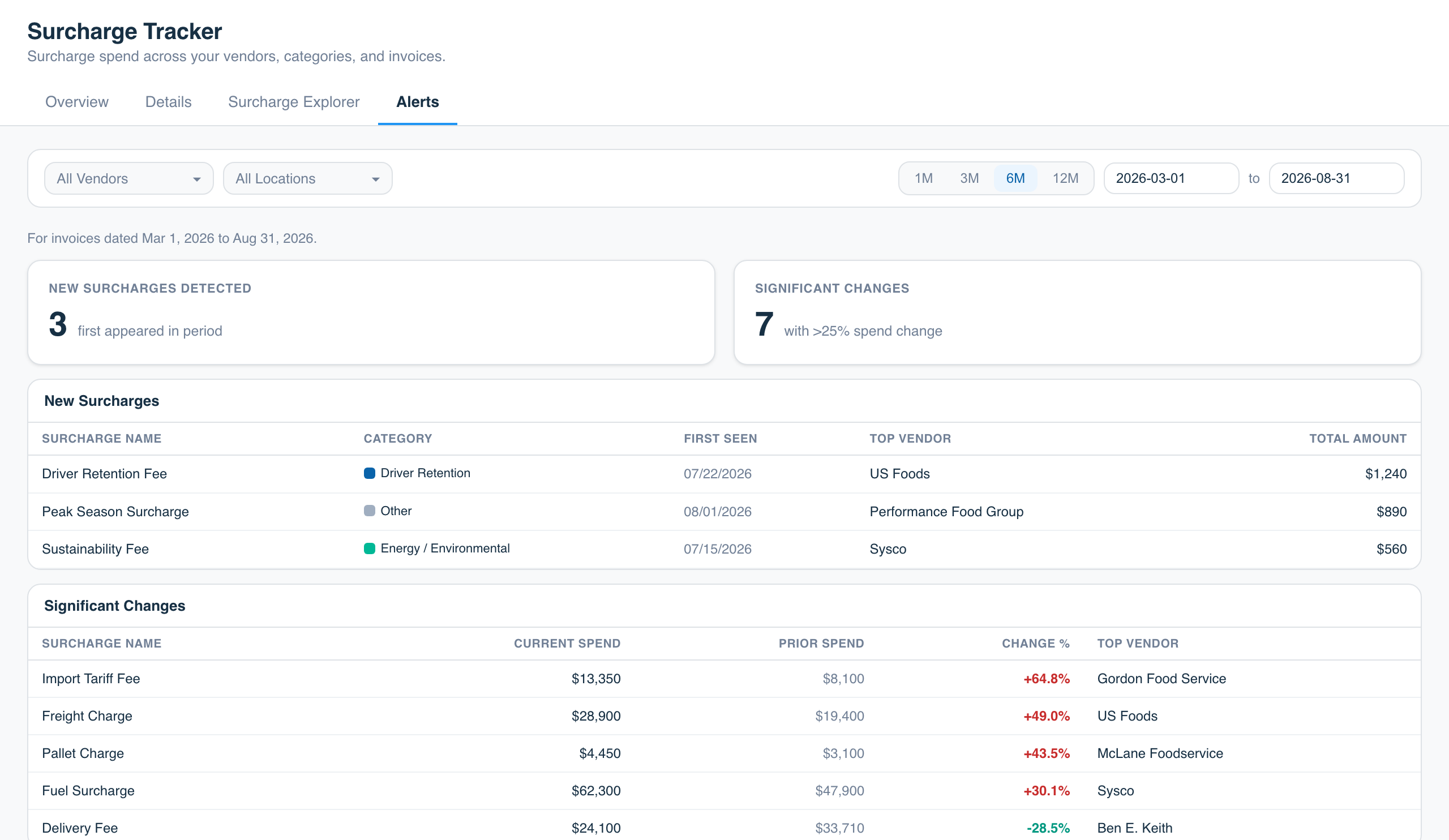The width and height of the screenshot is (1449, 840).
Task: Click the All Vendors caret arrow
Action: pyautogui.click(x=196, y=179)
